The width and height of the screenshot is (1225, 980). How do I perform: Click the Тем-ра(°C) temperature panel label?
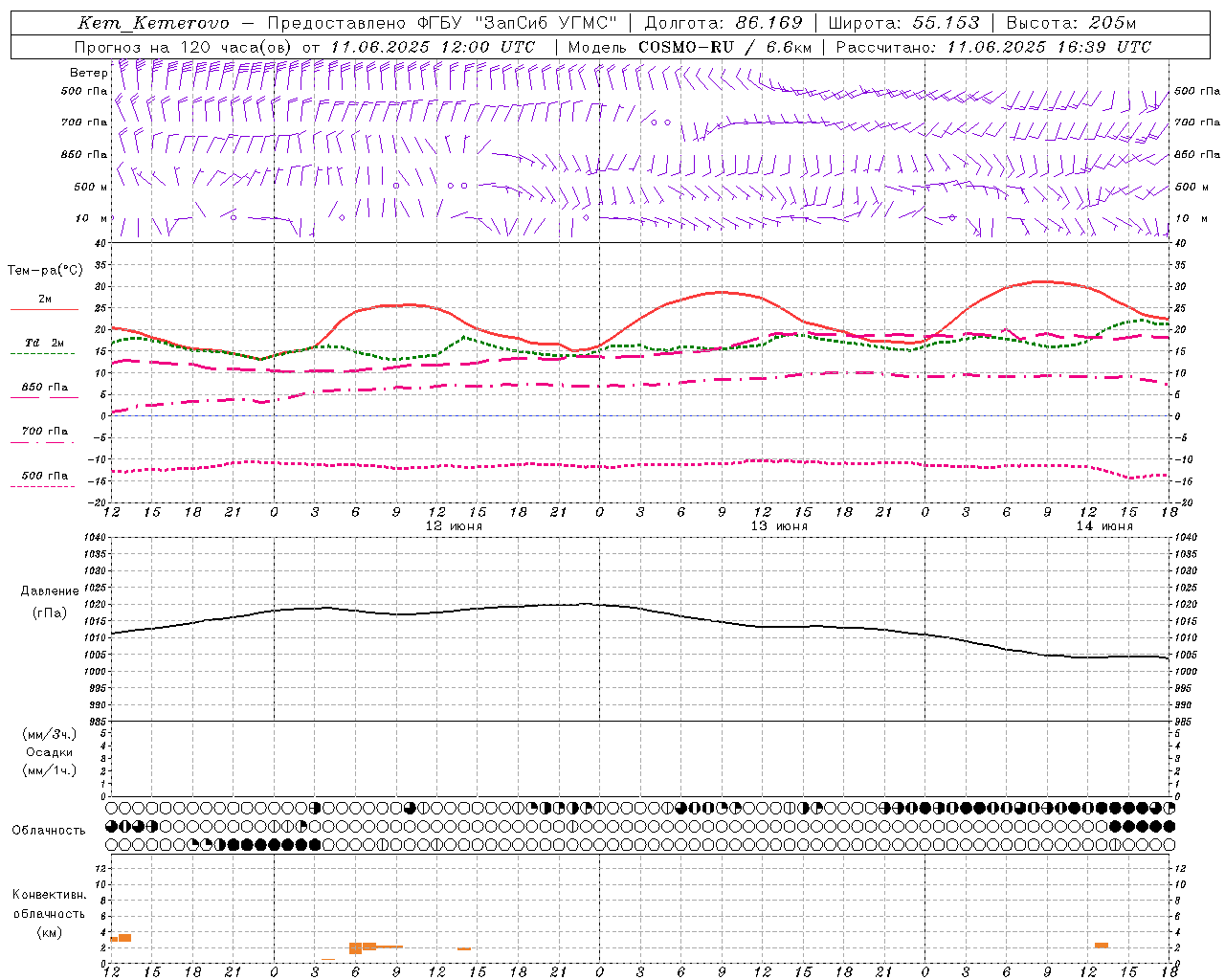[45, 271]
